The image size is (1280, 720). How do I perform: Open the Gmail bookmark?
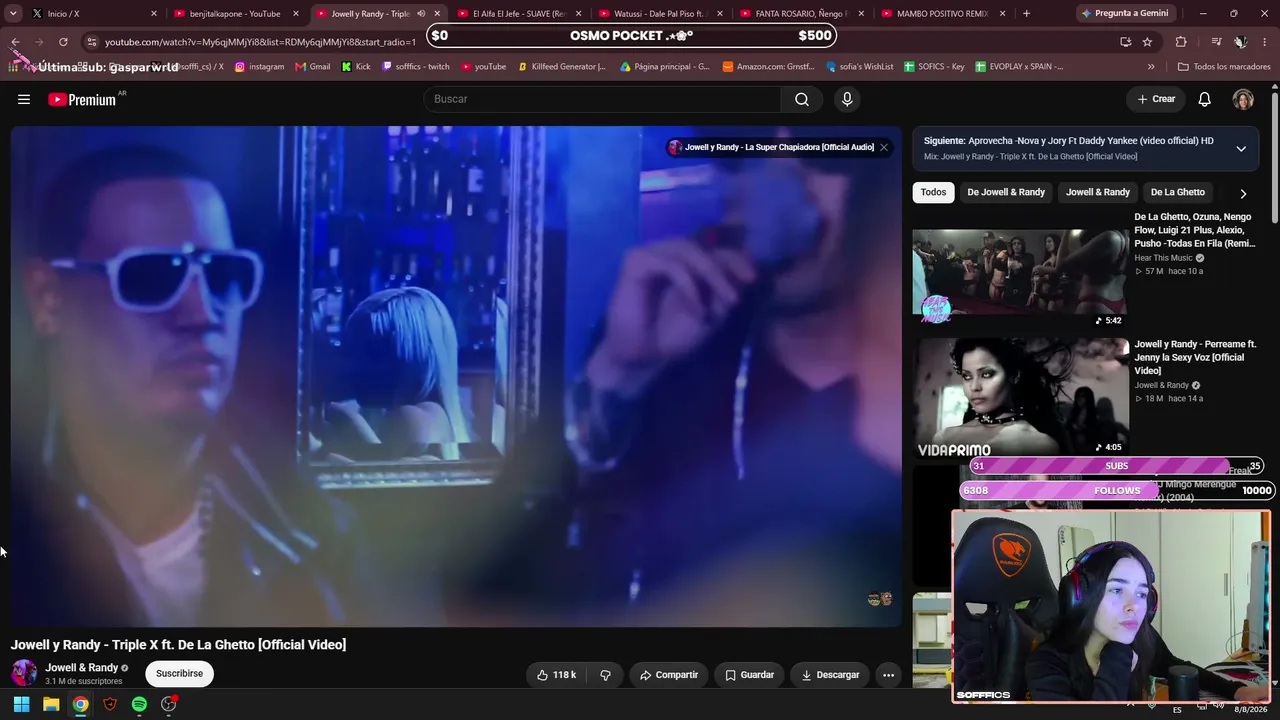pyautogui.click(x=312, y=67)
